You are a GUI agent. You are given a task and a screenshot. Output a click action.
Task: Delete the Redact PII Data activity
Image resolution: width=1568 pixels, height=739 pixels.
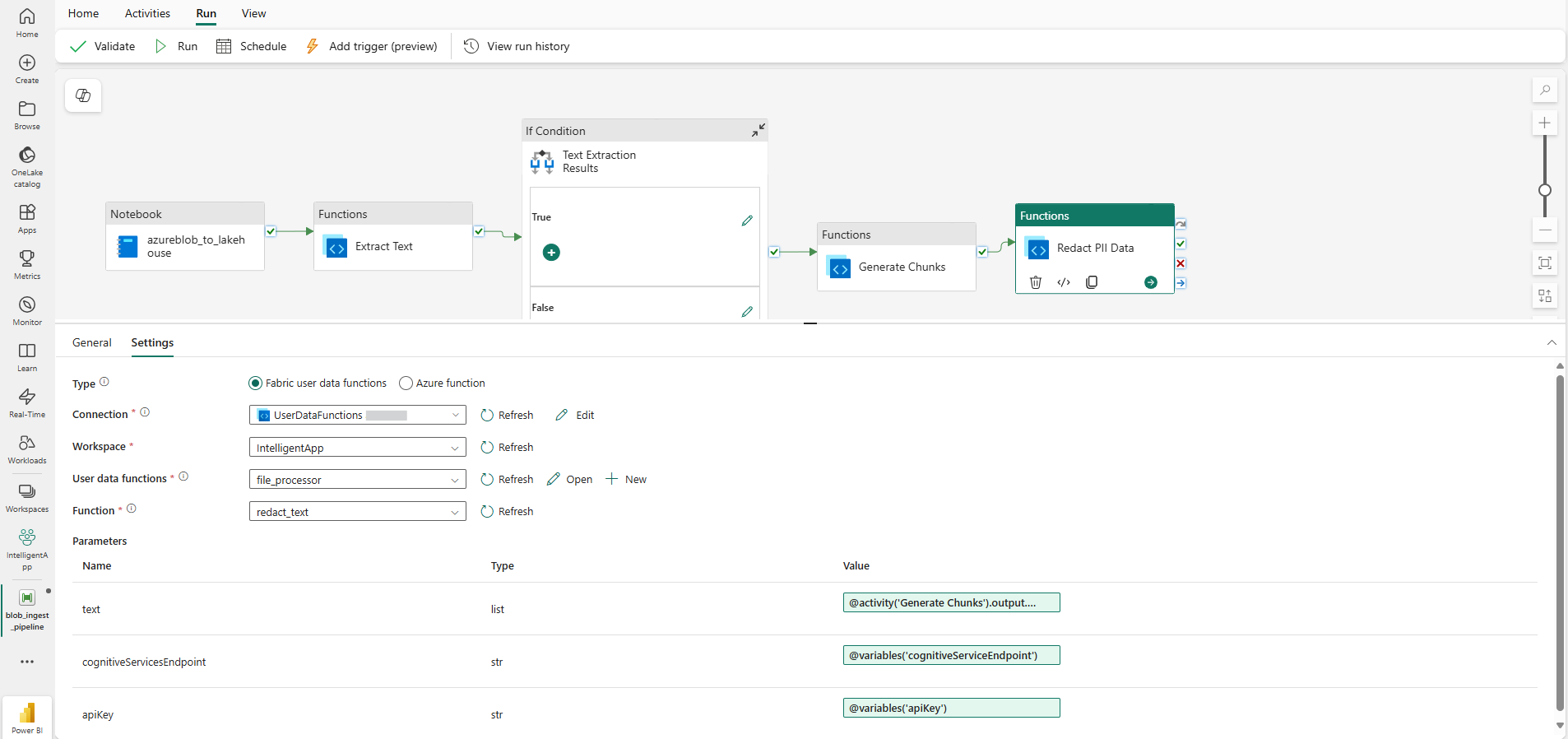(x=1036, y=282)
